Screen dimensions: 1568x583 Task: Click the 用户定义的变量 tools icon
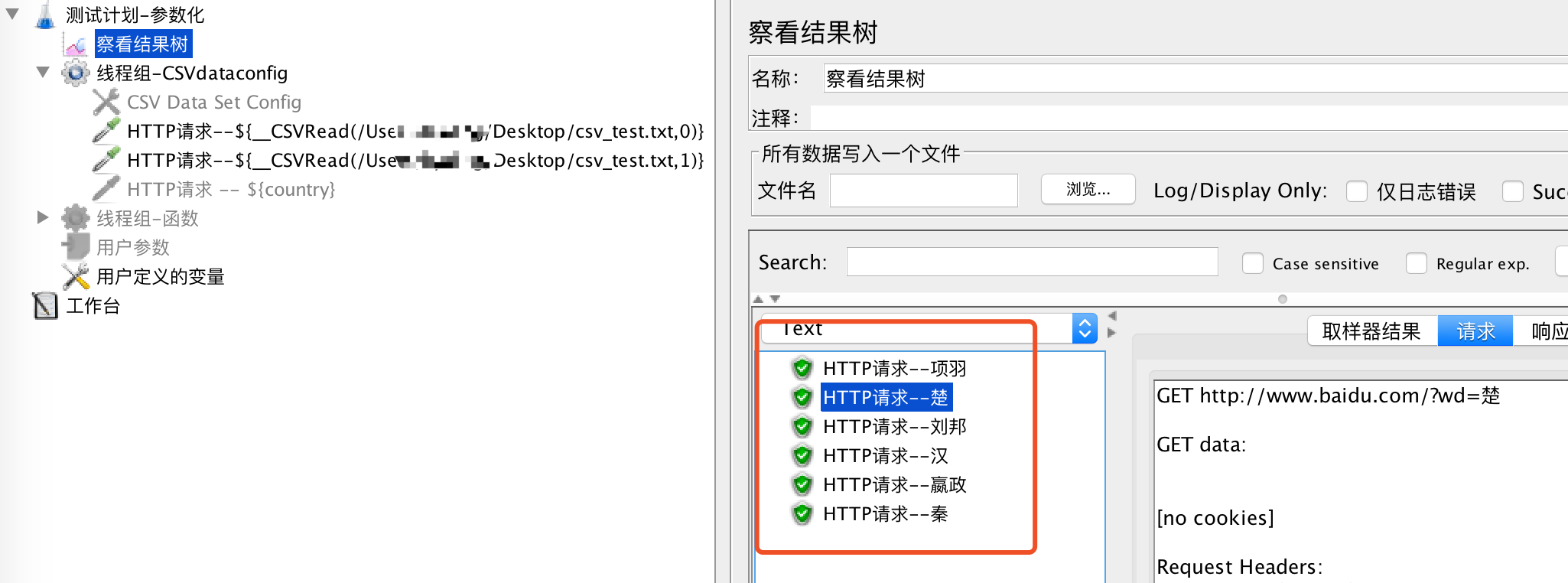tap(76, 276)
